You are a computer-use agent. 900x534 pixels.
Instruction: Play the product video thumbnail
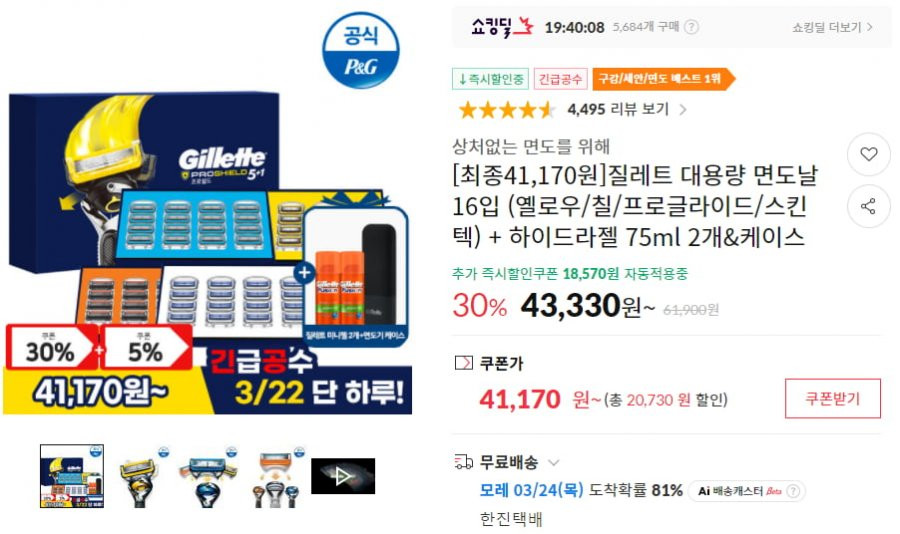click(x=343, y=476)
